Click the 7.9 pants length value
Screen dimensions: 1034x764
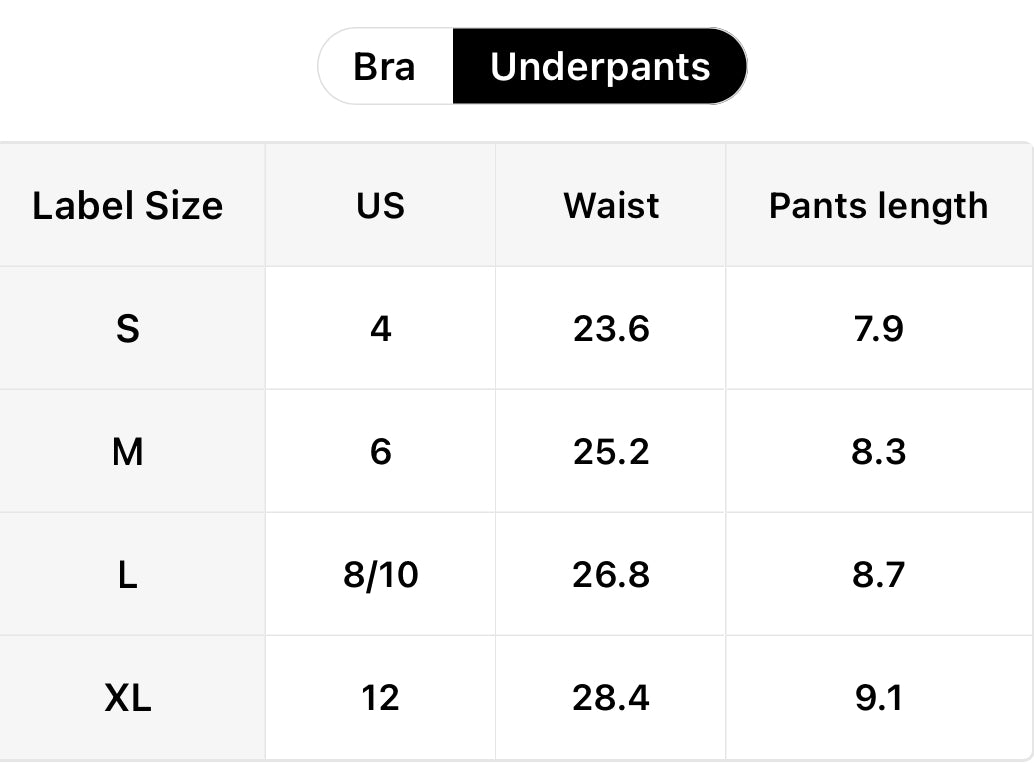click(x=878, y=329)
